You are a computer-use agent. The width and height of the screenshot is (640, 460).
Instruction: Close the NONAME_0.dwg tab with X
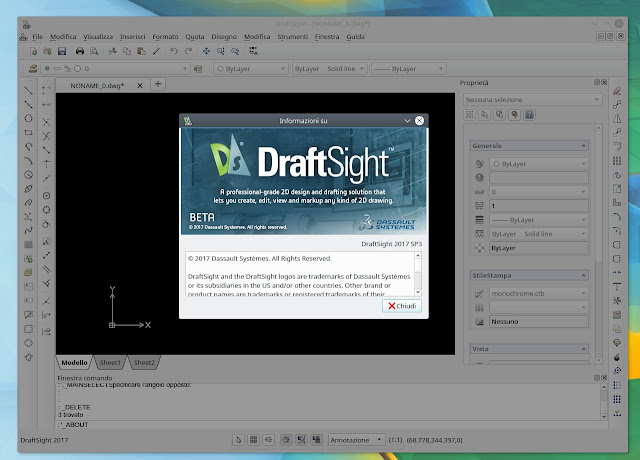coord(140,86)
